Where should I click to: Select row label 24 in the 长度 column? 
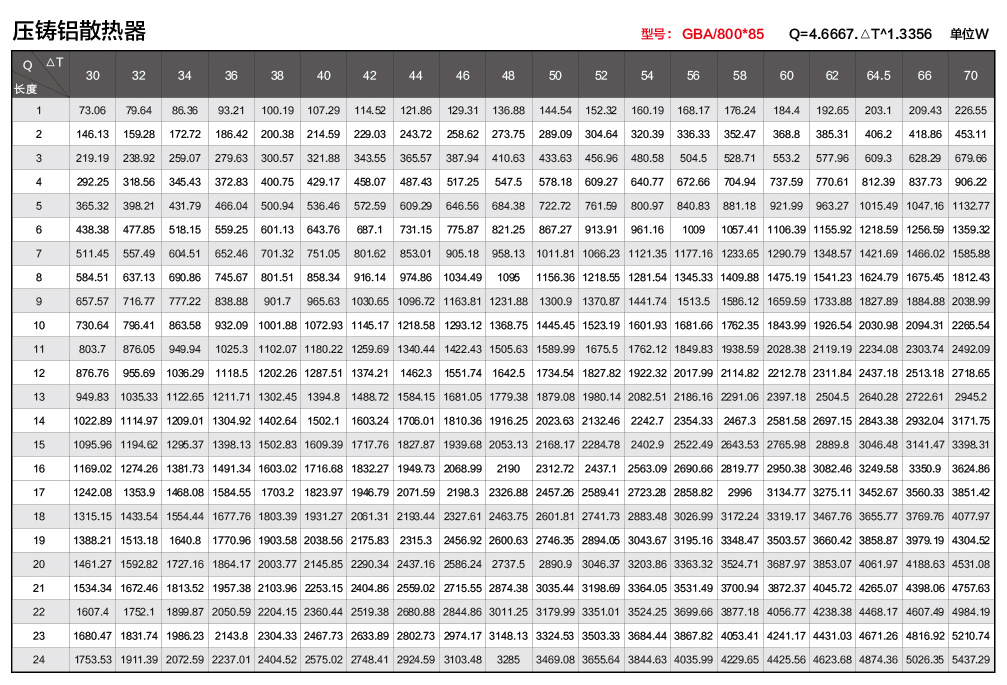pyautogui.click(x=39, y=659)
